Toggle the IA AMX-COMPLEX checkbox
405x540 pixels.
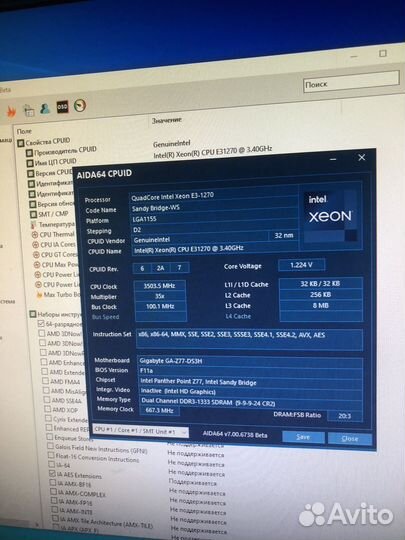point(54,492)
